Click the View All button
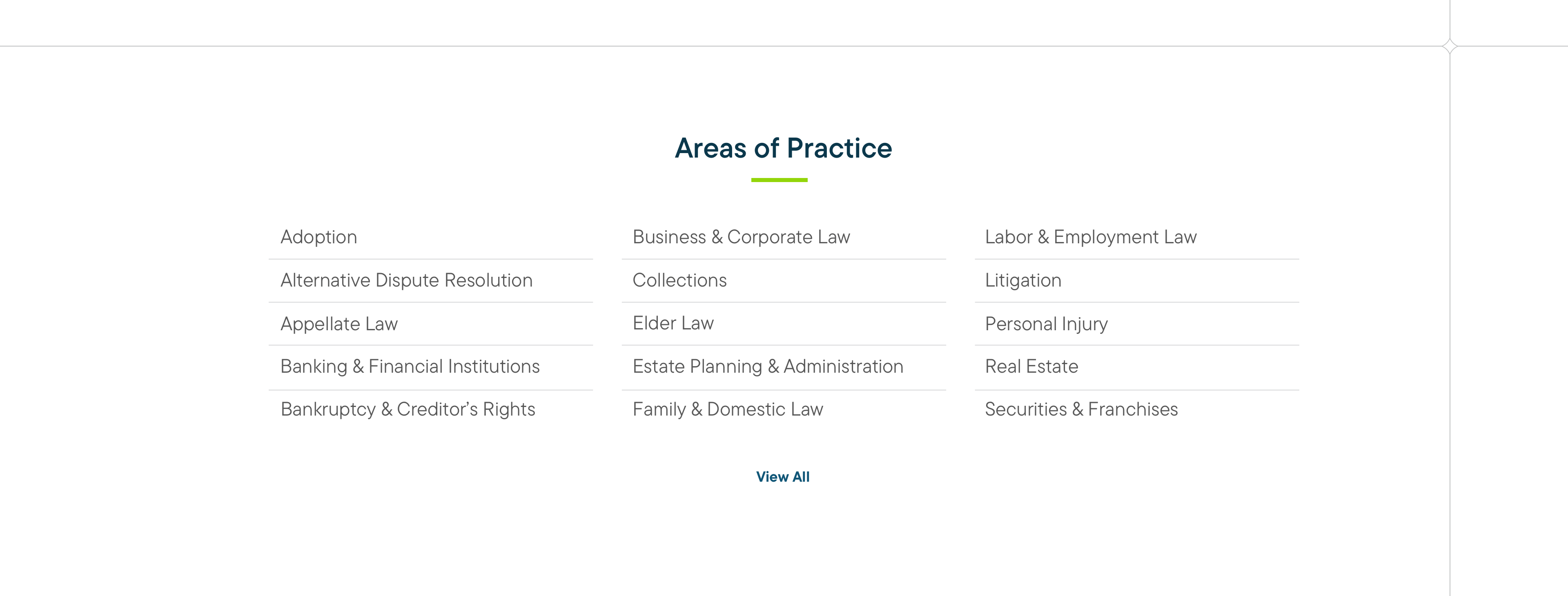 pyautogui.click(x=782, y=477)
